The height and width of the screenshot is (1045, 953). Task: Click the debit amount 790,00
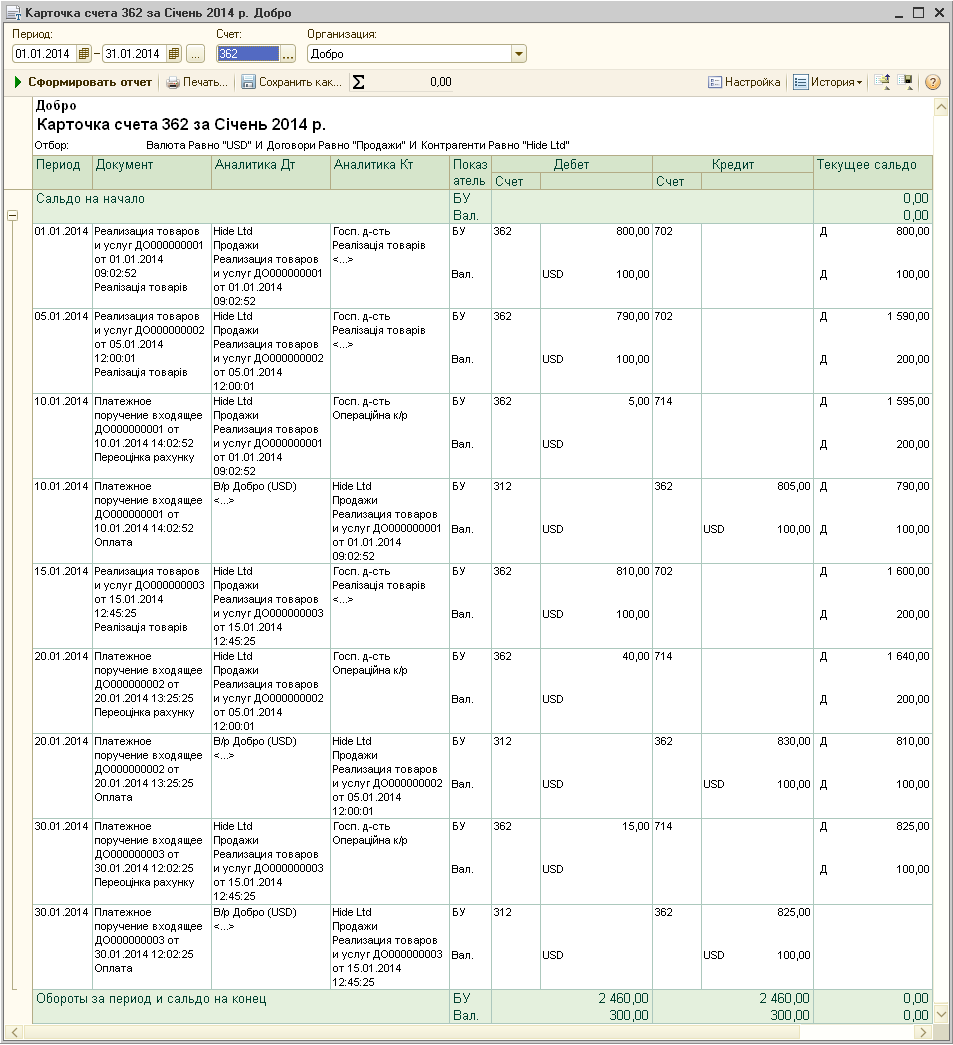pos(632,316)
